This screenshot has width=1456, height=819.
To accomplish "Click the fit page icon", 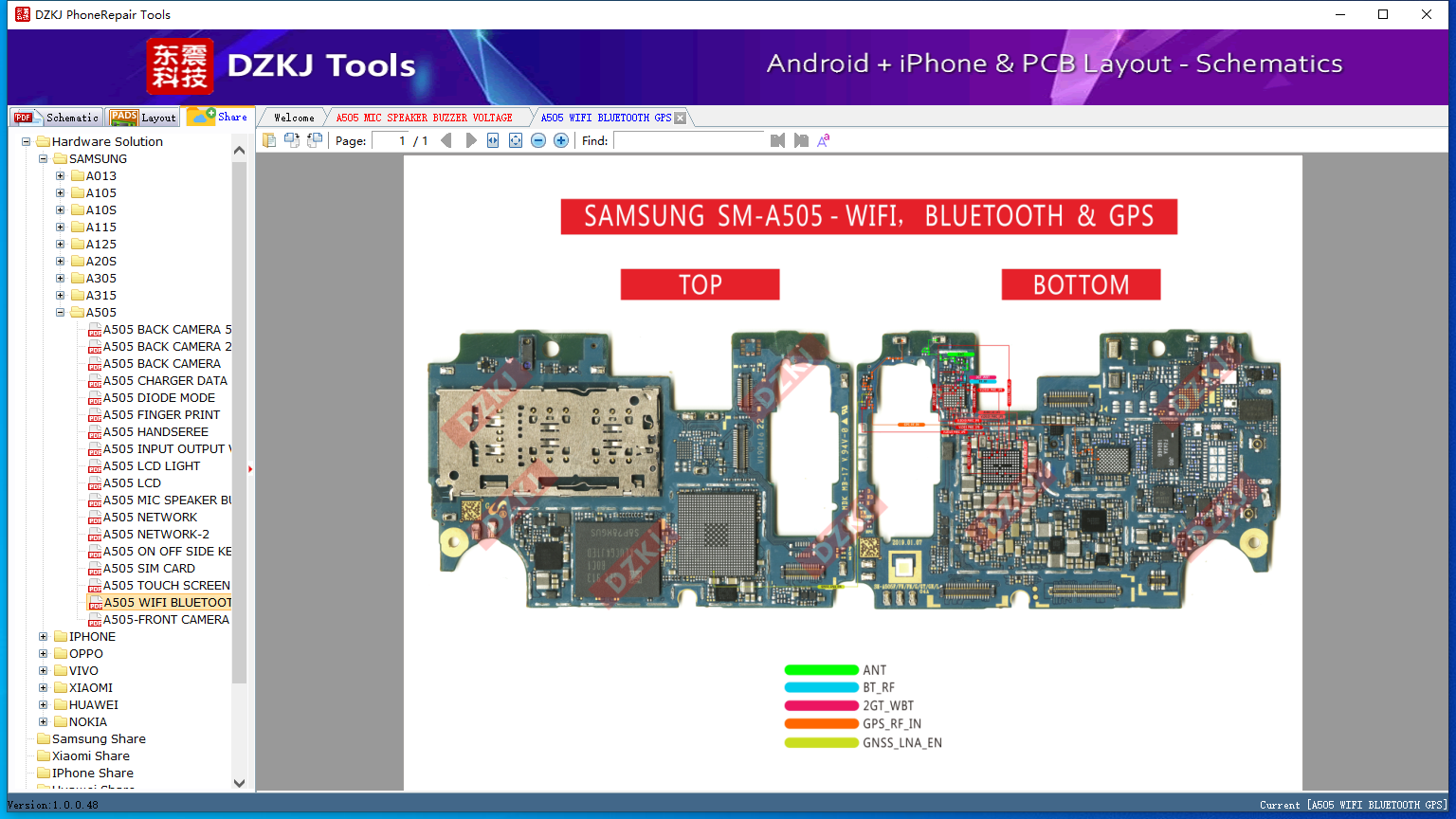I will tap(516, 140).
